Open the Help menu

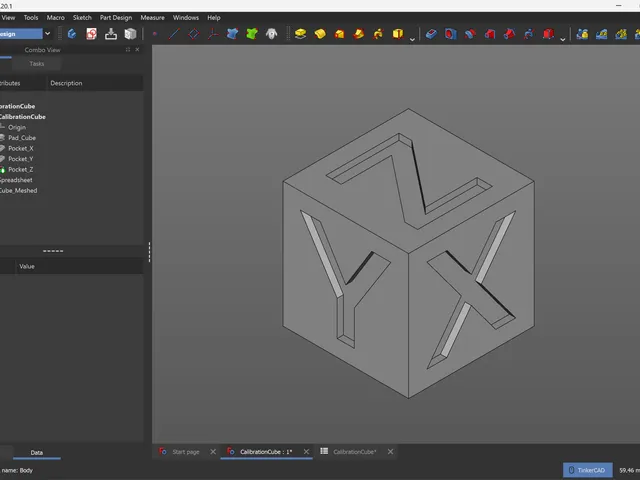213,18
